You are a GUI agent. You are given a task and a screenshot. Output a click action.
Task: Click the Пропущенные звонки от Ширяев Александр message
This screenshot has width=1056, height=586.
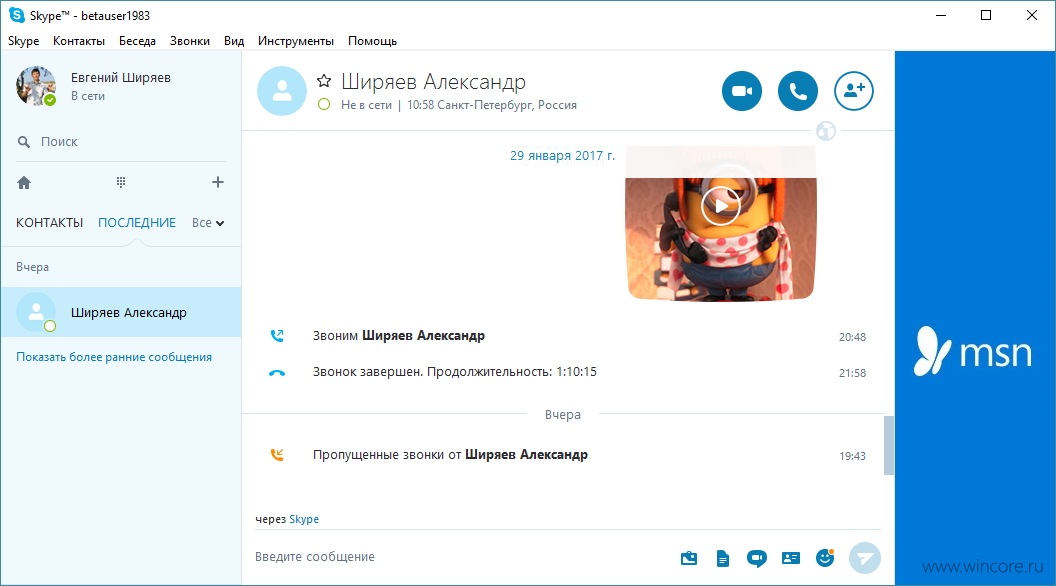click(451, 455)
